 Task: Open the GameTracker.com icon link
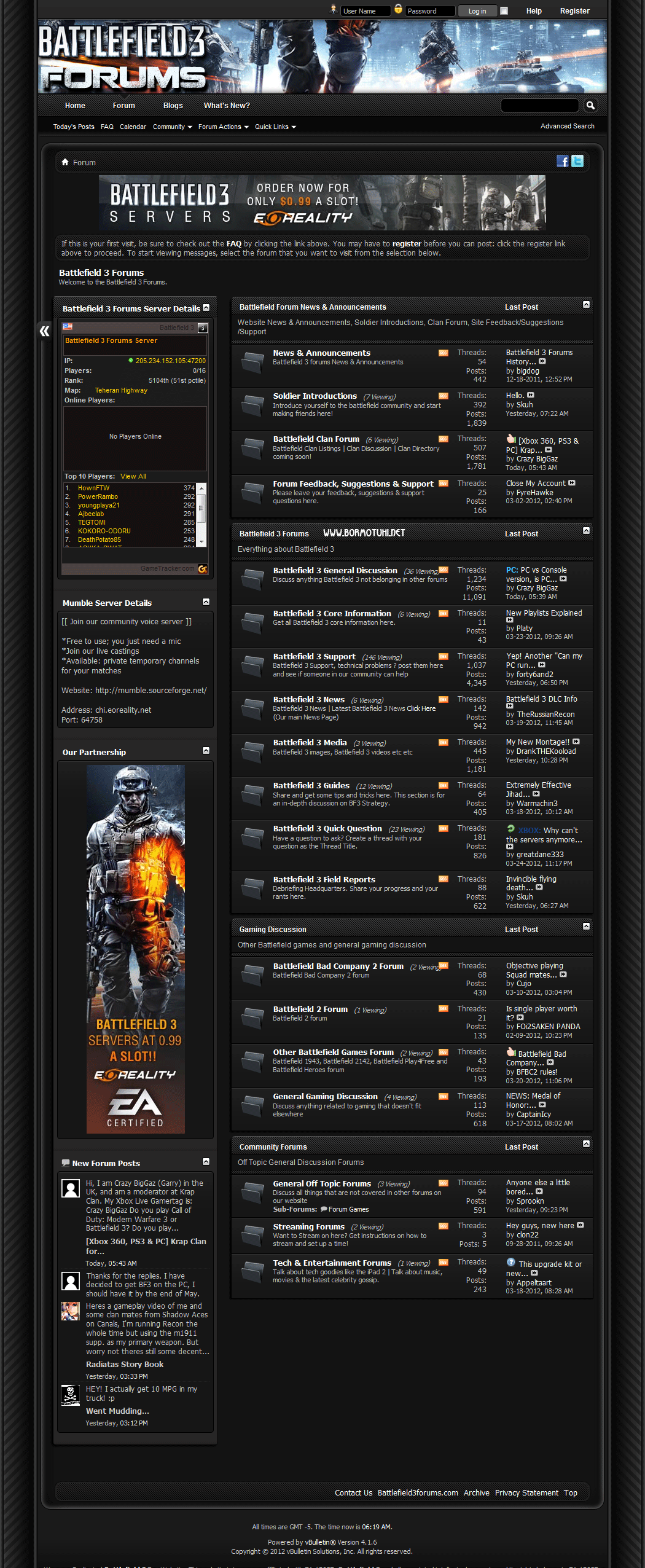tap(202, 569)
